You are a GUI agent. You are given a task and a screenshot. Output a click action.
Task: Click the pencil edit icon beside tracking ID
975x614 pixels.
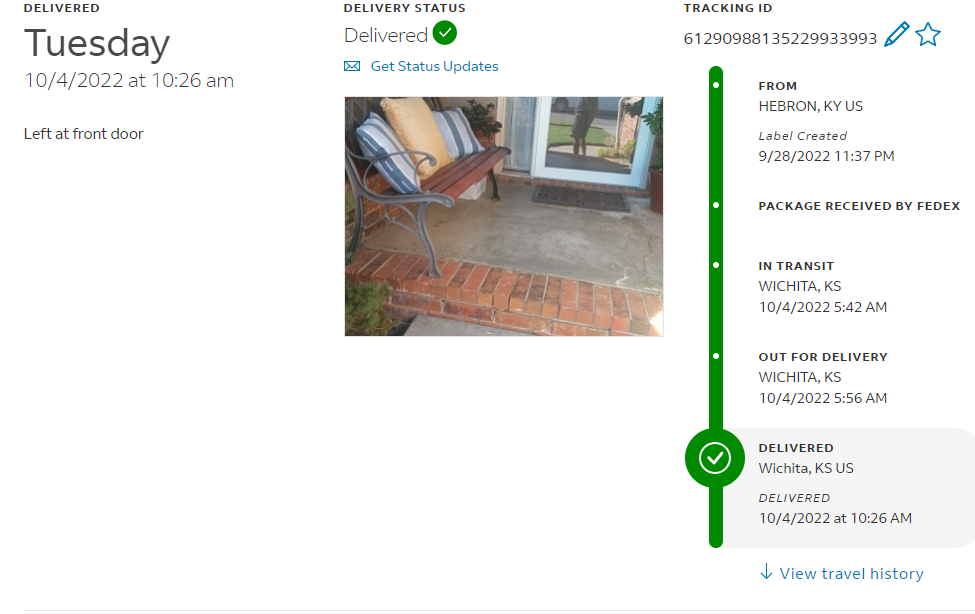897,34
